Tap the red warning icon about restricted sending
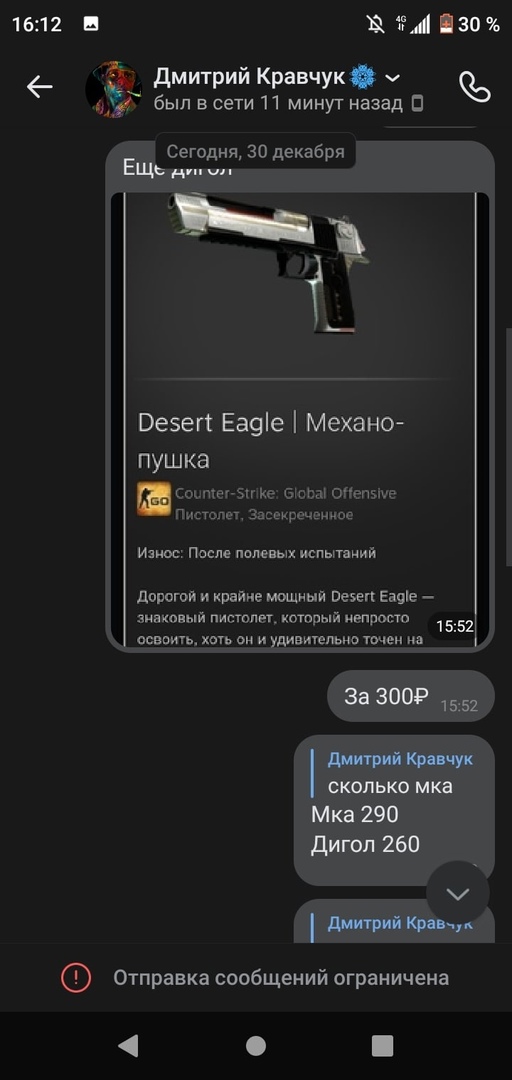The height and width of the screenshot is (1080, 512). pyautogui.click(x=76, y=977)
